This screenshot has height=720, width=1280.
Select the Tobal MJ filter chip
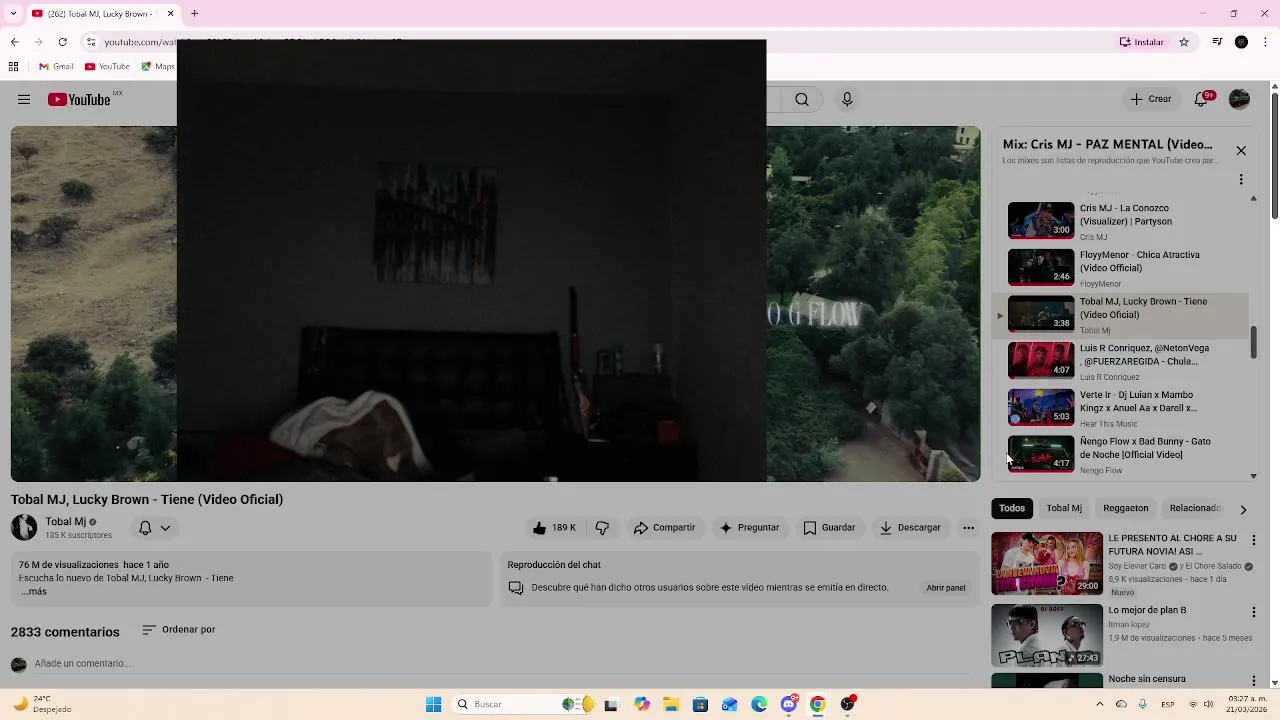click(1064, 508)
